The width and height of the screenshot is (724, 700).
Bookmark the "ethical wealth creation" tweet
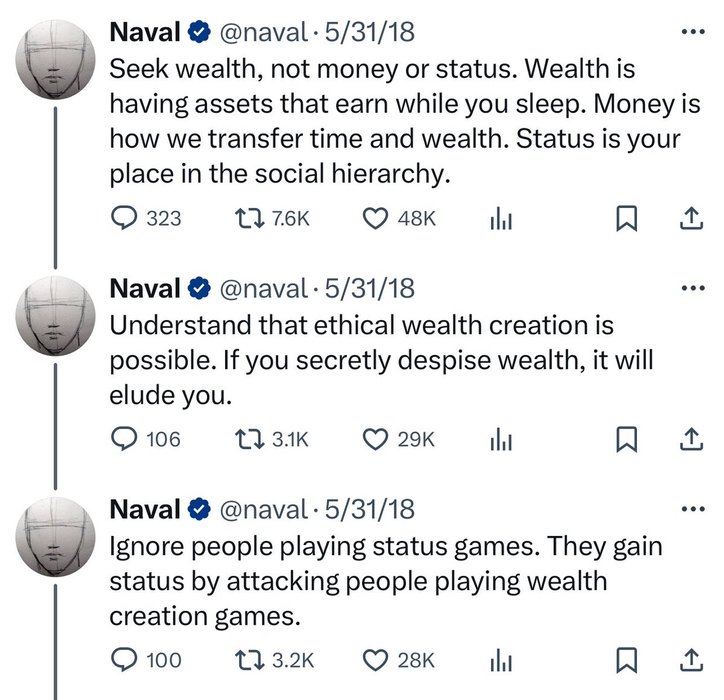coord(626,439)
